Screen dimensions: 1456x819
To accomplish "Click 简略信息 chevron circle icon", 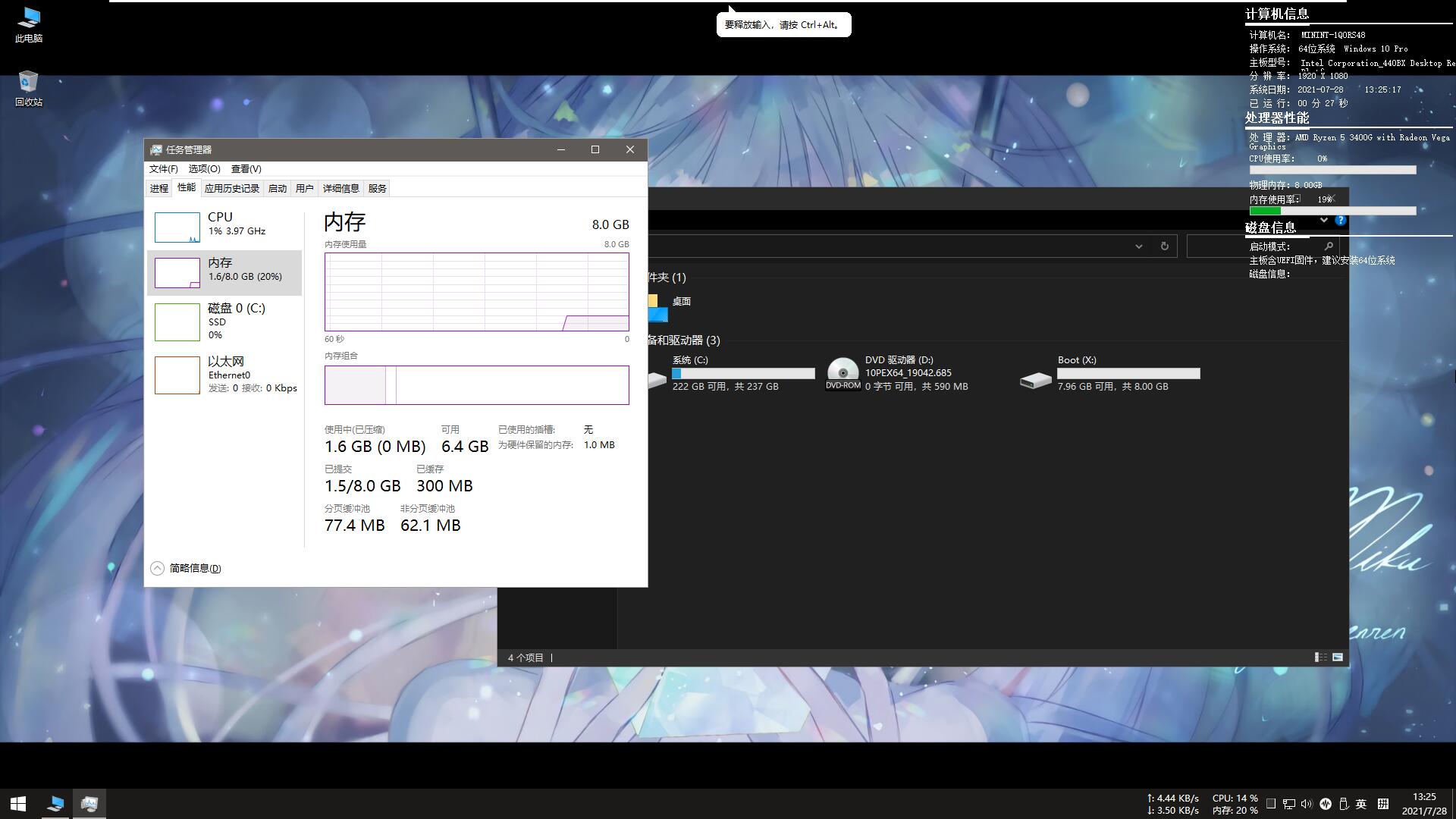I will 157,568.
